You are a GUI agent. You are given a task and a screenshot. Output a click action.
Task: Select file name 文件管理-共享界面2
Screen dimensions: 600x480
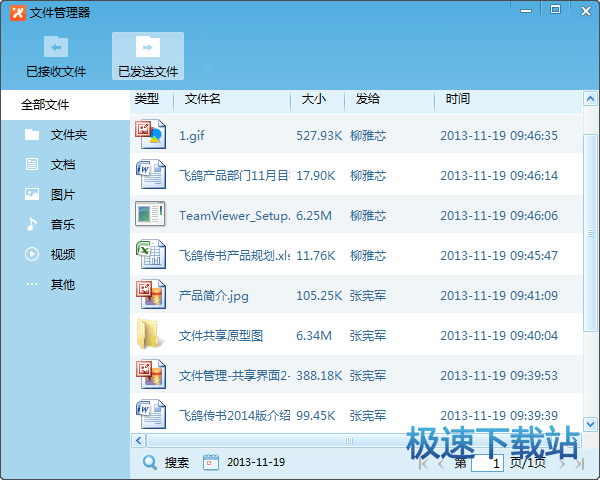click(x=235, y=376)
